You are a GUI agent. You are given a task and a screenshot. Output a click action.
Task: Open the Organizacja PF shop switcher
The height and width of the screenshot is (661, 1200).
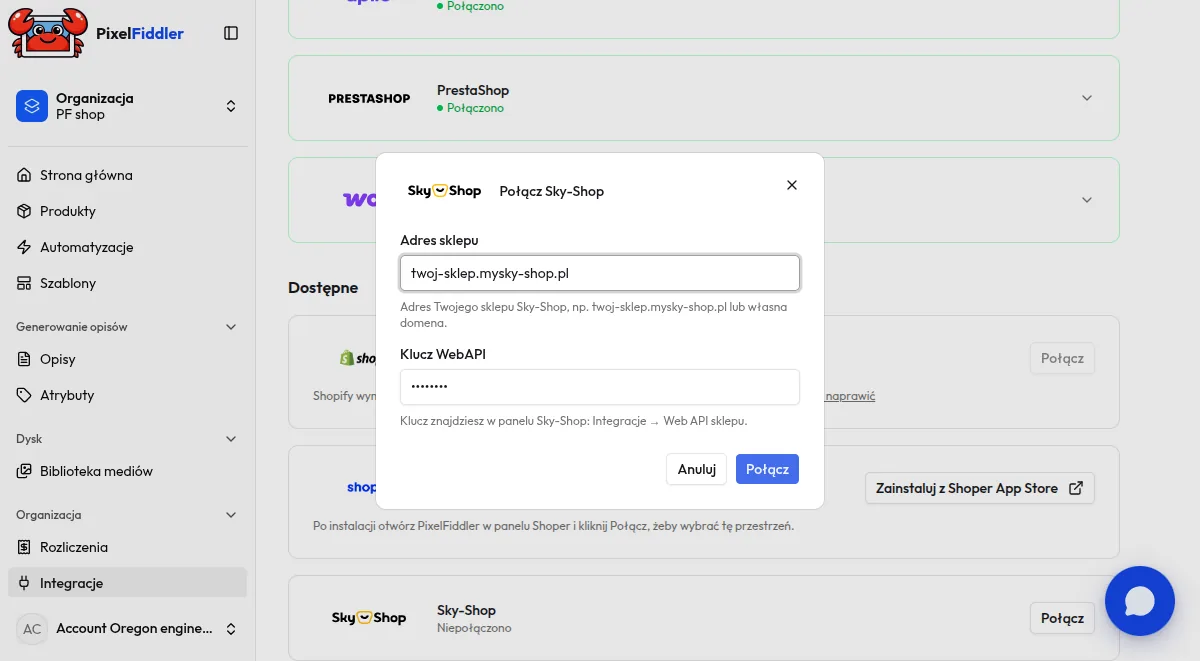click(127, 106)
